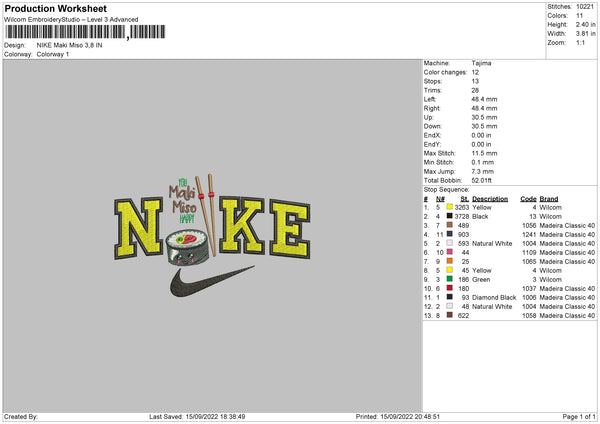The width and height of the screenshot is (600, 424).
Task: Click the red swatch in stop row 10
Action: point(450,288)
